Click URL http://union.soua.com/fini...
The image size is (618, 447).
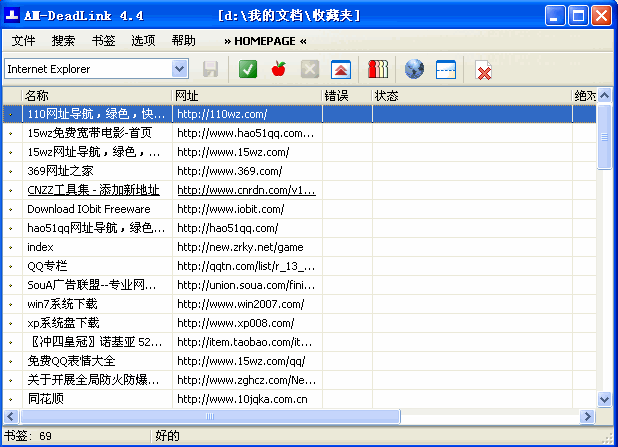(x=246, y=285)
